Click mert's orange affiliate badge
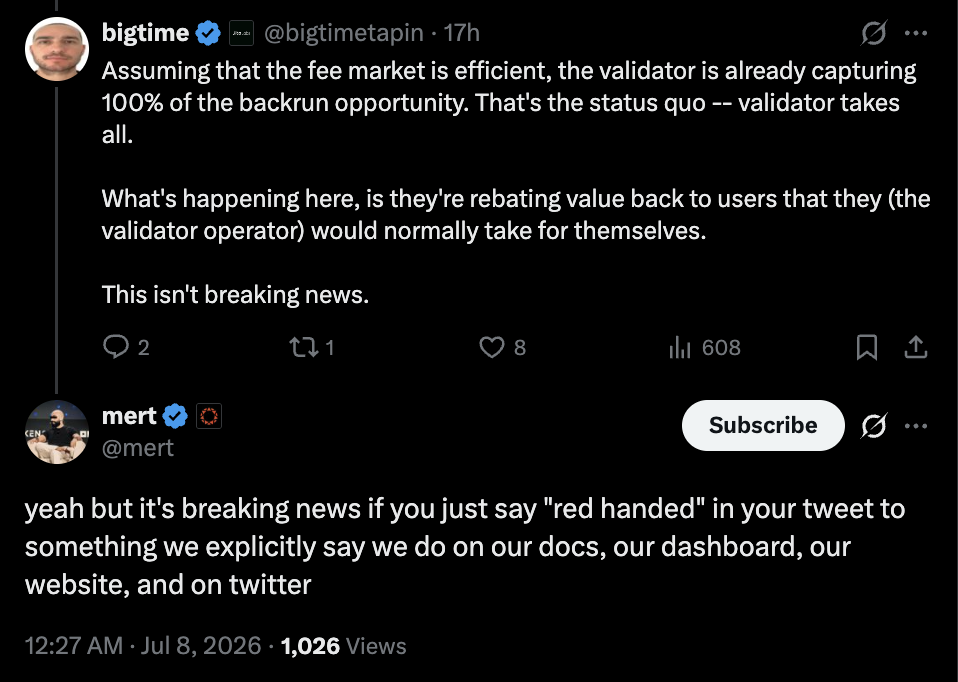 coord(209,416)
